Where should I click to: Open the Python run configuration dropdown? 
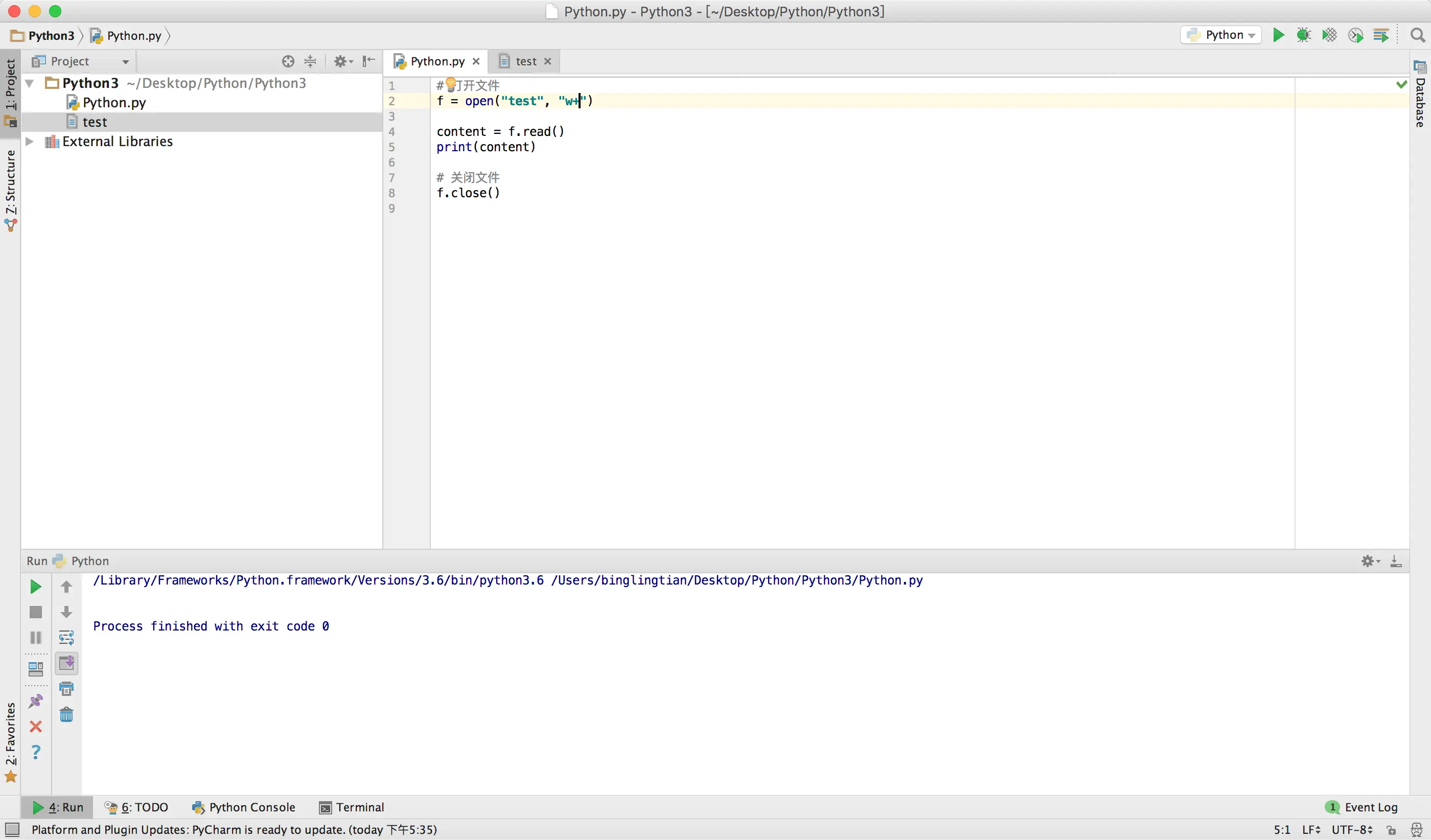[1221, 35]
